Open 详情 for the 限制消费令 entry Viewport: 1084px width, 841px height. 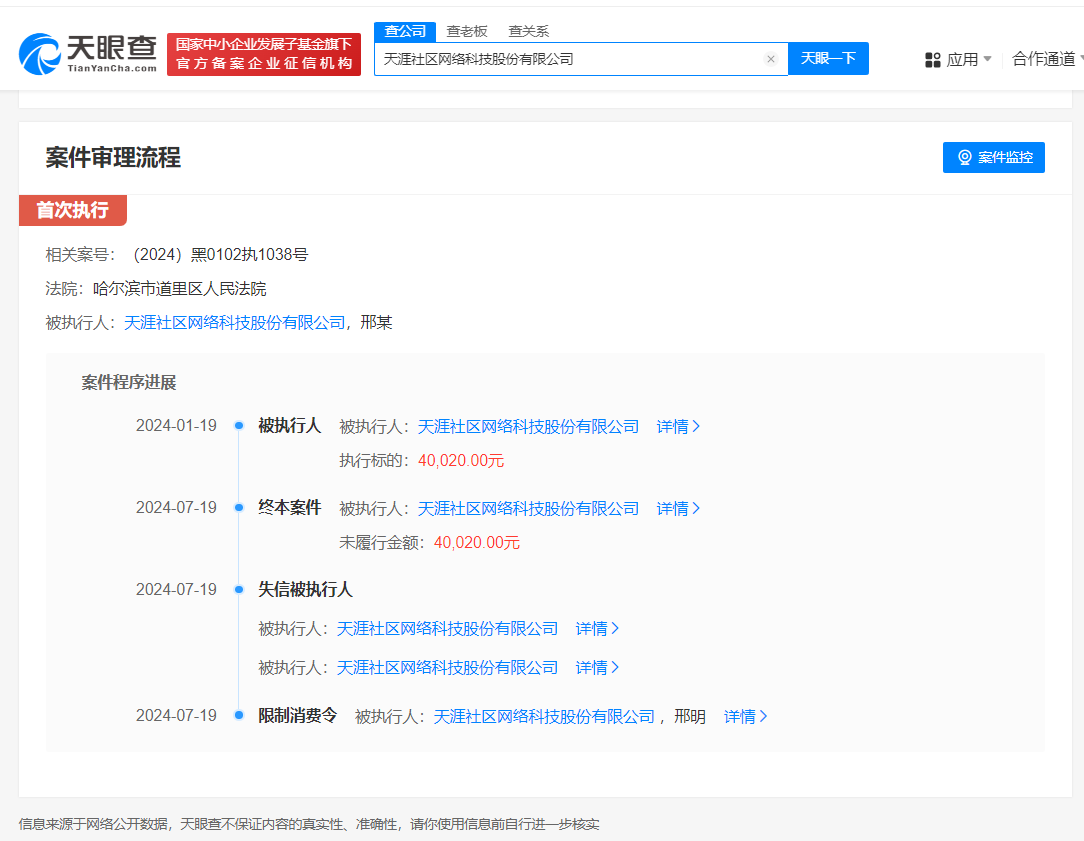745,716
